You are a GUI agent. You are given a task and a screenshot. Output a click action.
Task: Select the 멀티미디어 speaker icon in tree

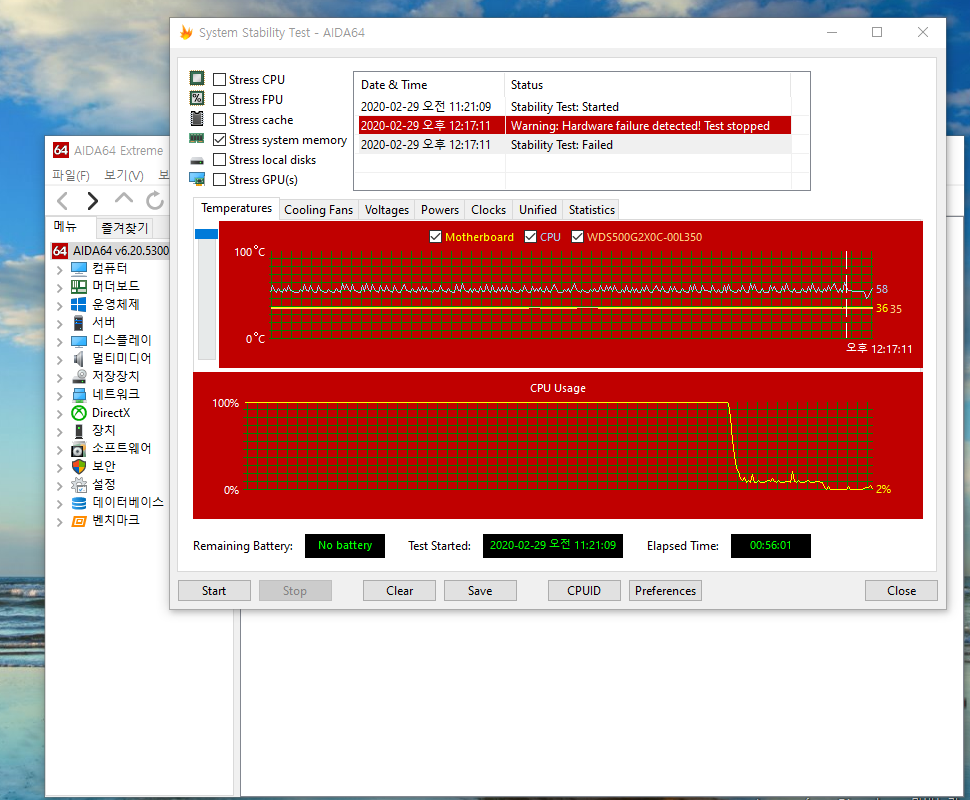[79, 359]
